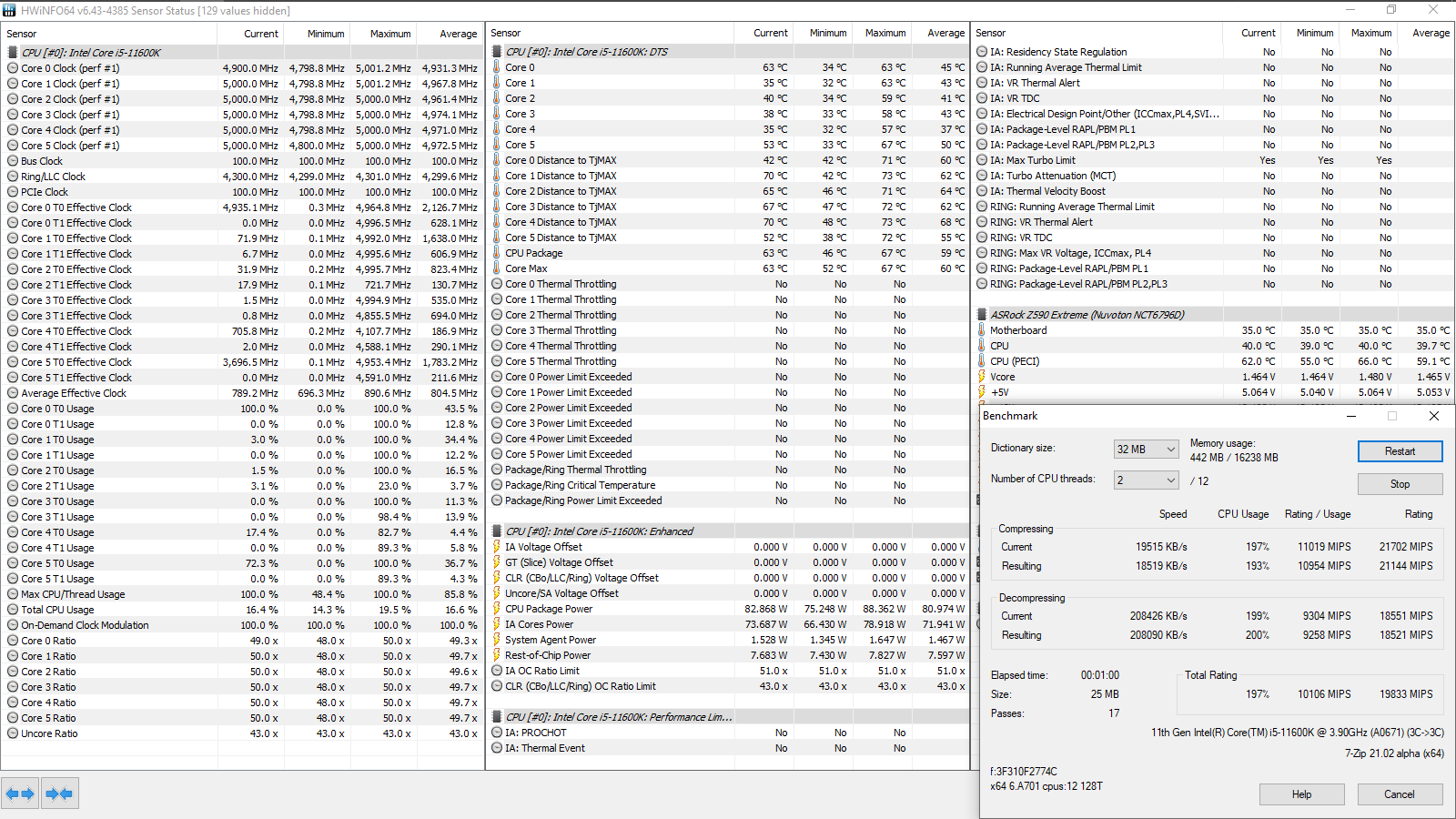This screenshot has height=819, width=1456.
Task: Click the thermometer icon beside Core Max
Action: [x=497, y=268]
